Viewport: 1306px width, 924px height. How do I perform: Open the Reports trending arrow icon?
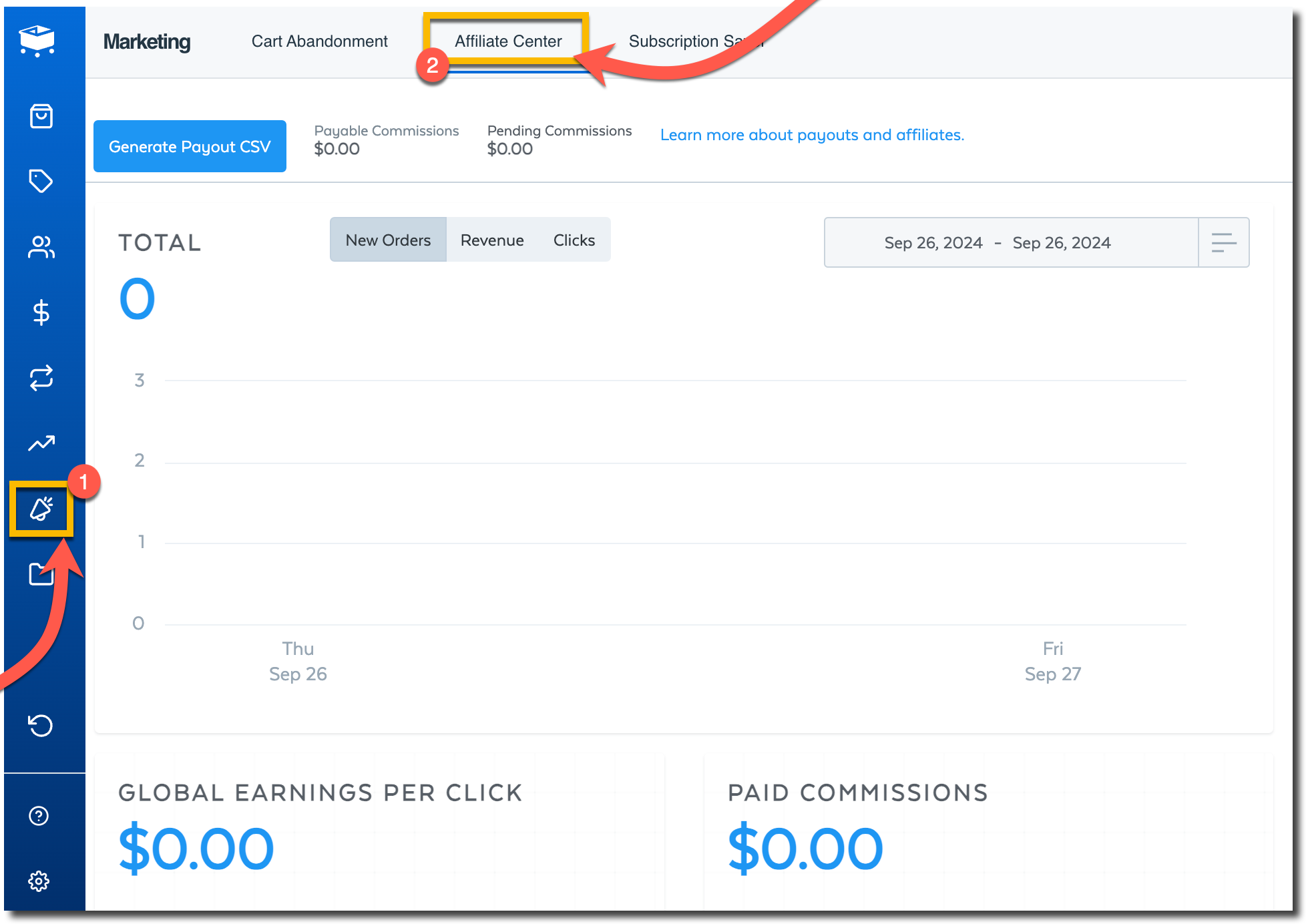(x=41, y=443)
